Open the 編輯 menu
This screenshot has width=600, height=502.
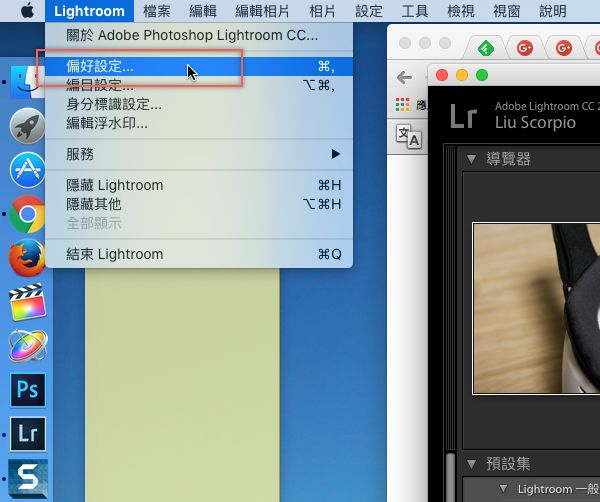[x=203, y=11]
